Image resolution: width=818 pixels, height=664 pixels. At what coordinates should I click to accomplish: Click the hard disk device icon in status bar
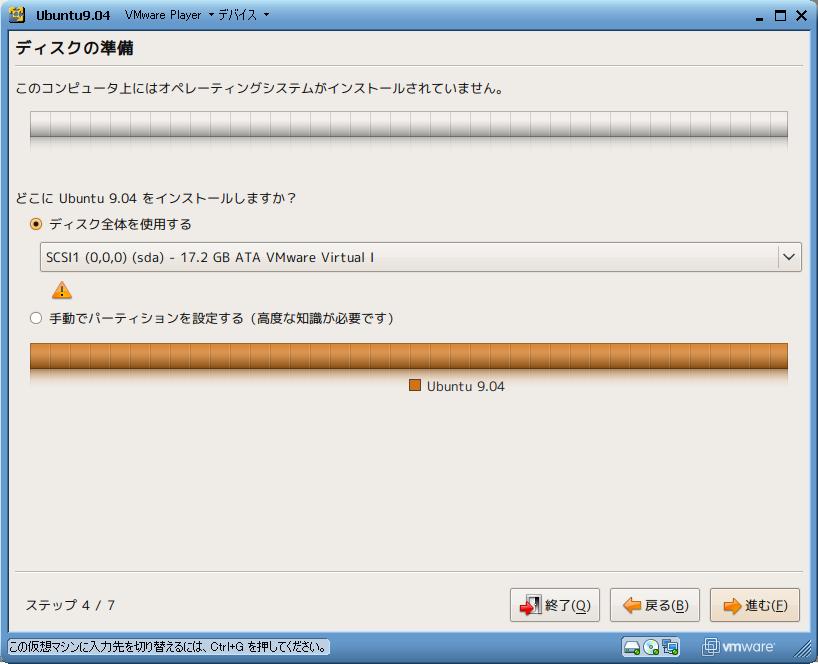tap(632, 647)
